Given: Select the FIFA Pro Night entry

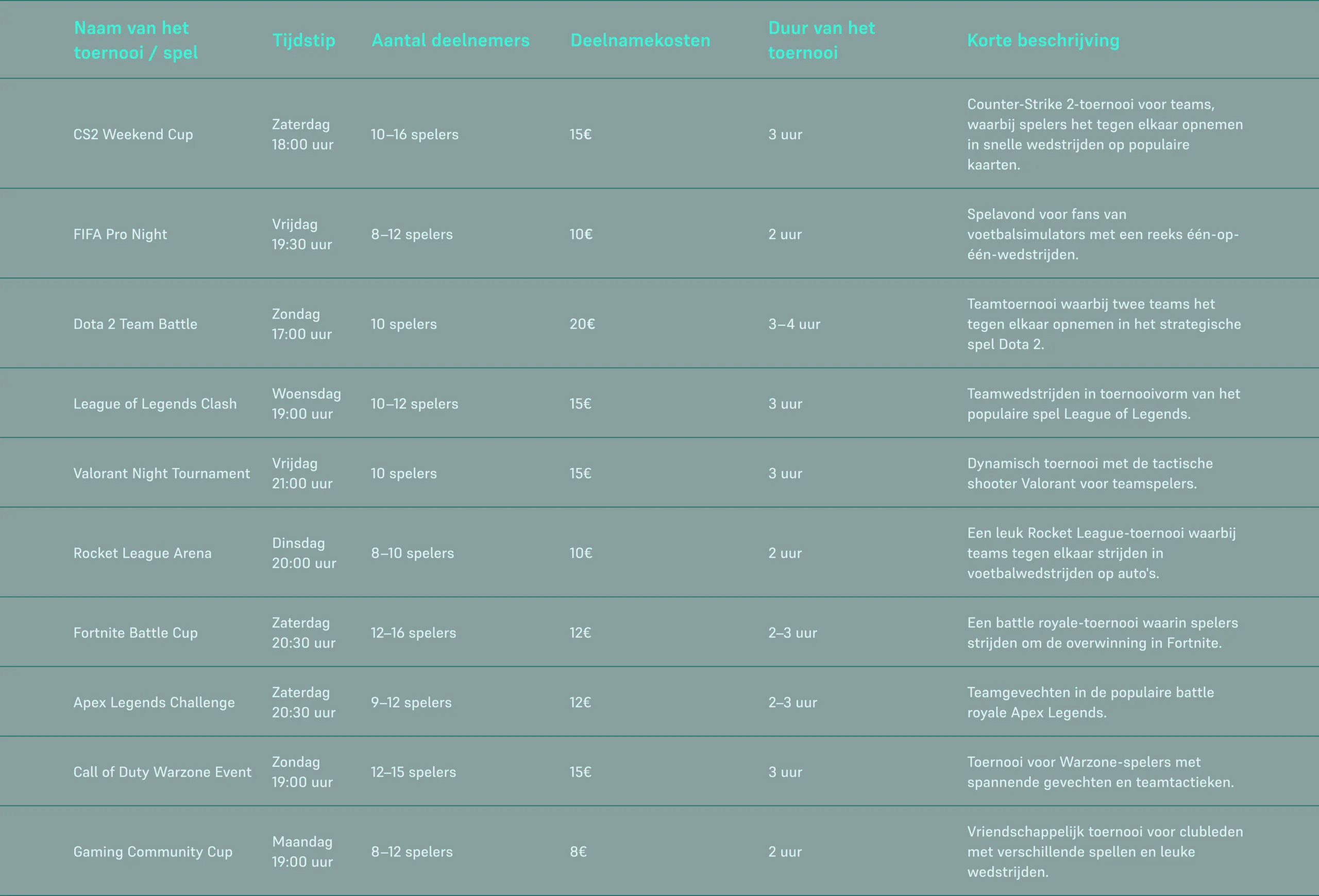Looking at the screenshot, I should pos(120,234).
